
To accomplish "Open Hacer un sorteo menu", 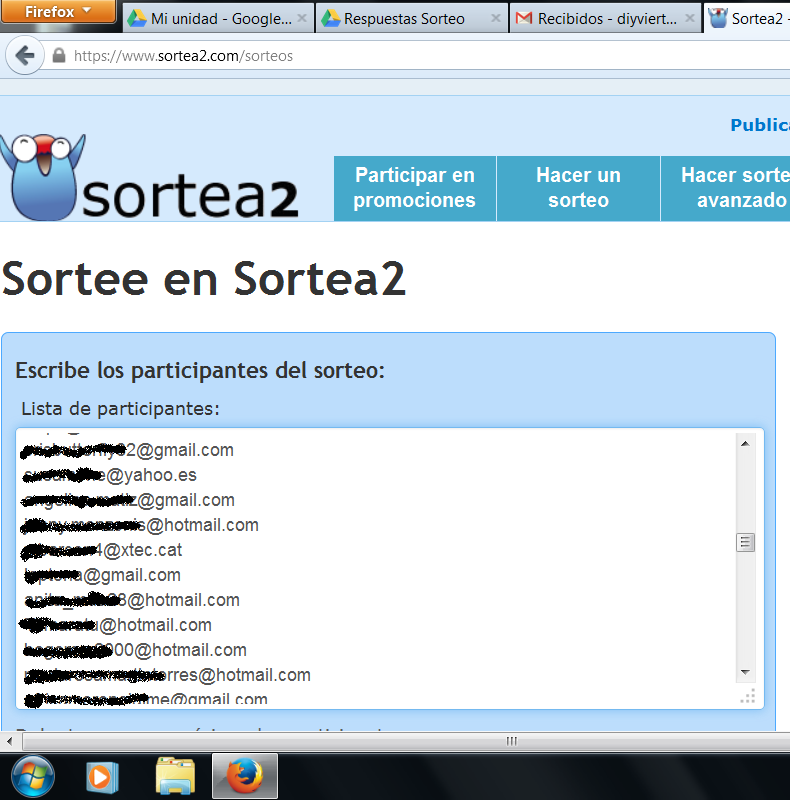I will click(x=578, y=188).
